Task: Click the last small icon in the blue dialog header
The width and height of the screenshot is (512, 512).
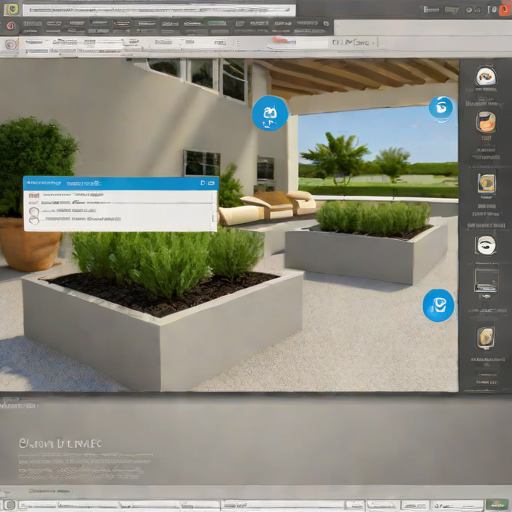Action: pos(212,183)
